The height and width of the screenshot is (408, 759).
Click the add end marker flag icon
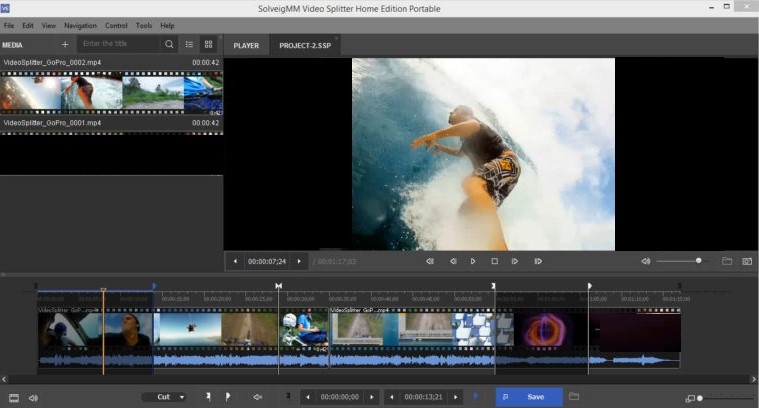coord(228,397)
